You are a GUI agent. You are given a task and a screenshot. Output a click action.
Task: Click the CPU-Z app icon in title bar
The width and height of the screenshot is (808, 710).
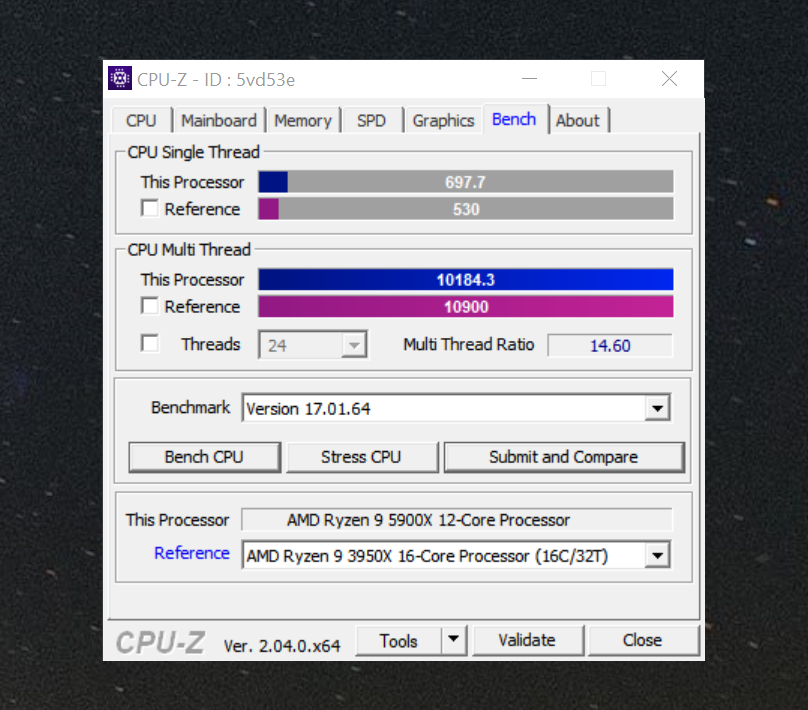[120, 78]
